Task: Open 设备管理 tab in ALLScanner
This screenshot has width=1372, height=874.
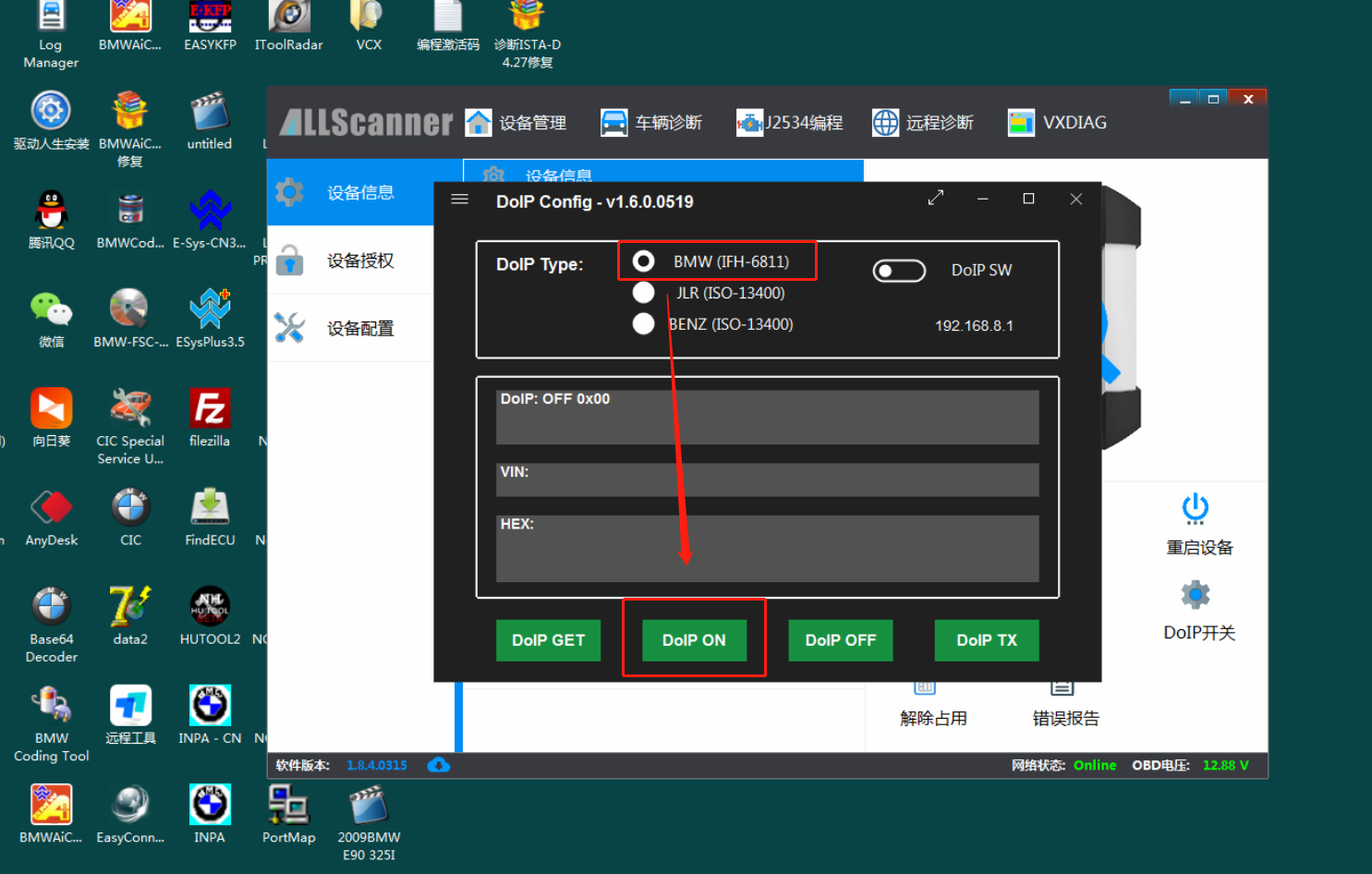Action: point(516,123)
